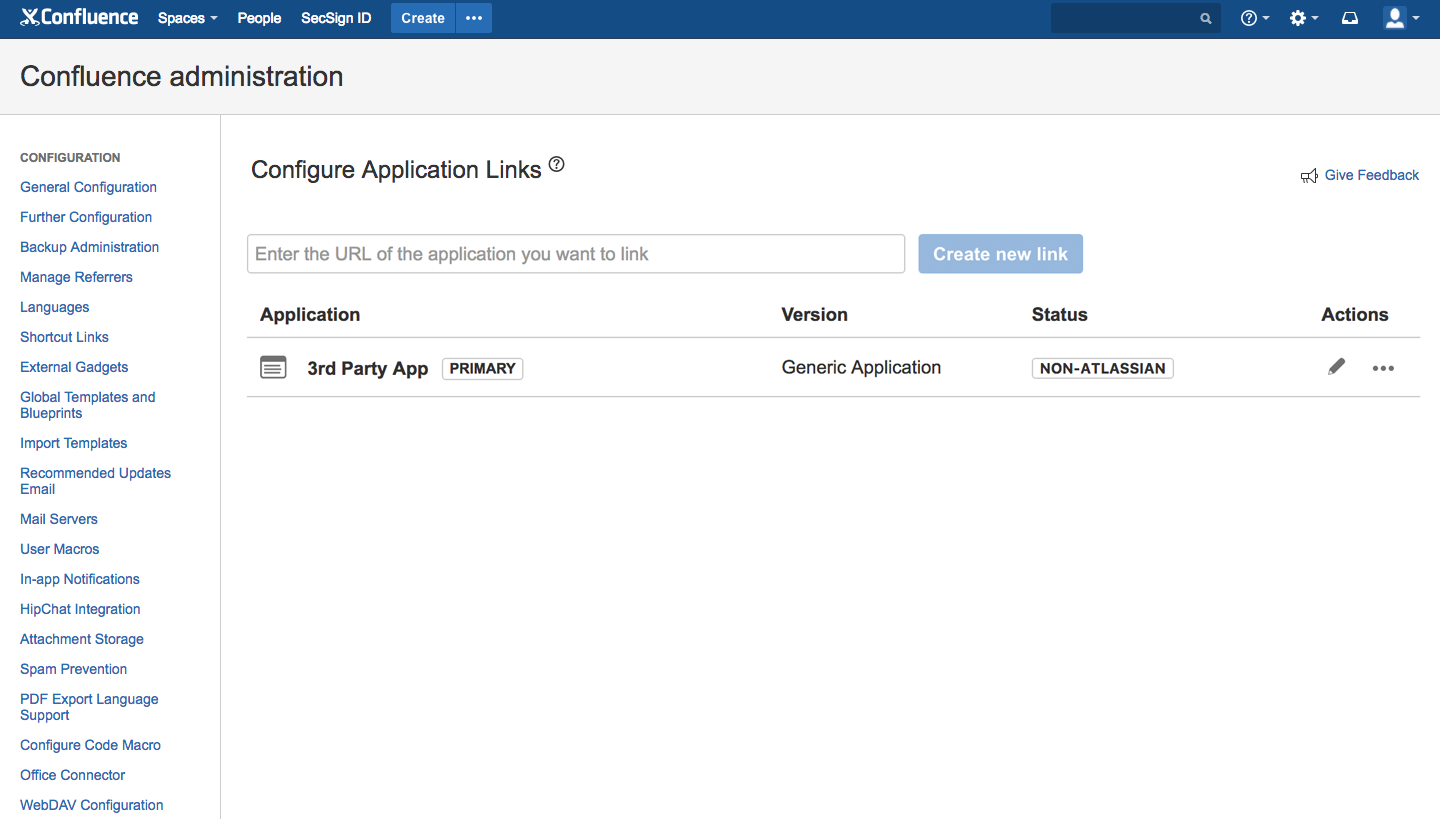
Task: Click the help icon next to Configure Application Links
Action: tap(557, 164)
